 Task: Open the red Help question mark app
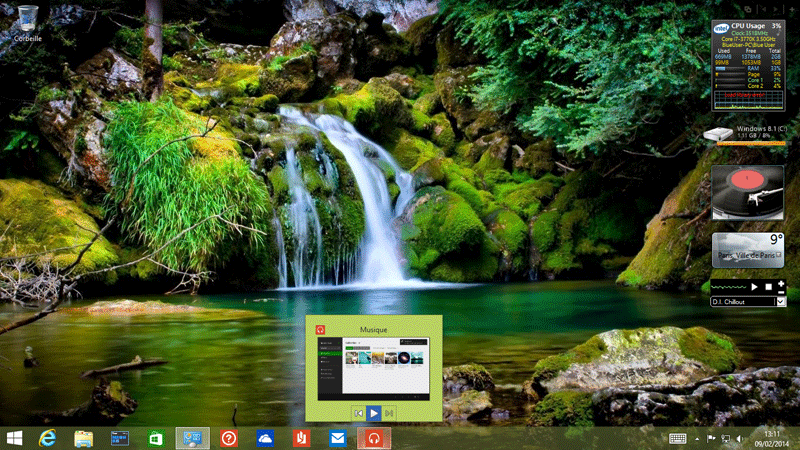tap(229, 438)
